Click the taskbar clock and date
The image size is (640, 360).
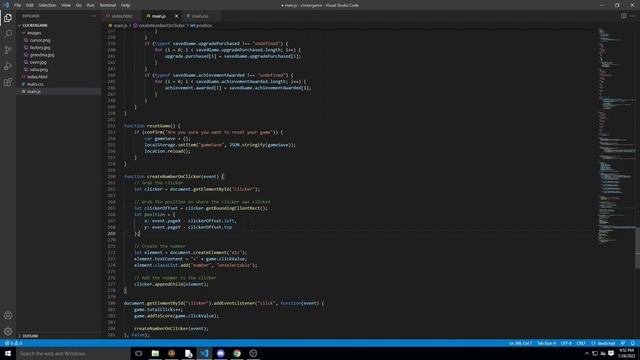(x=627, y=353)
